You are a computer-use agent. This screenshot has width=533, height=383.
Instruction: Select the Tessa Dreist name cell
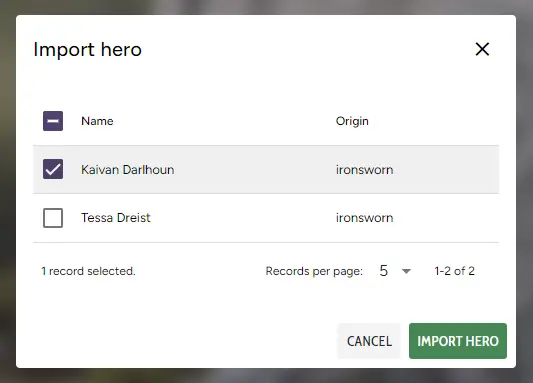[116, 218]
